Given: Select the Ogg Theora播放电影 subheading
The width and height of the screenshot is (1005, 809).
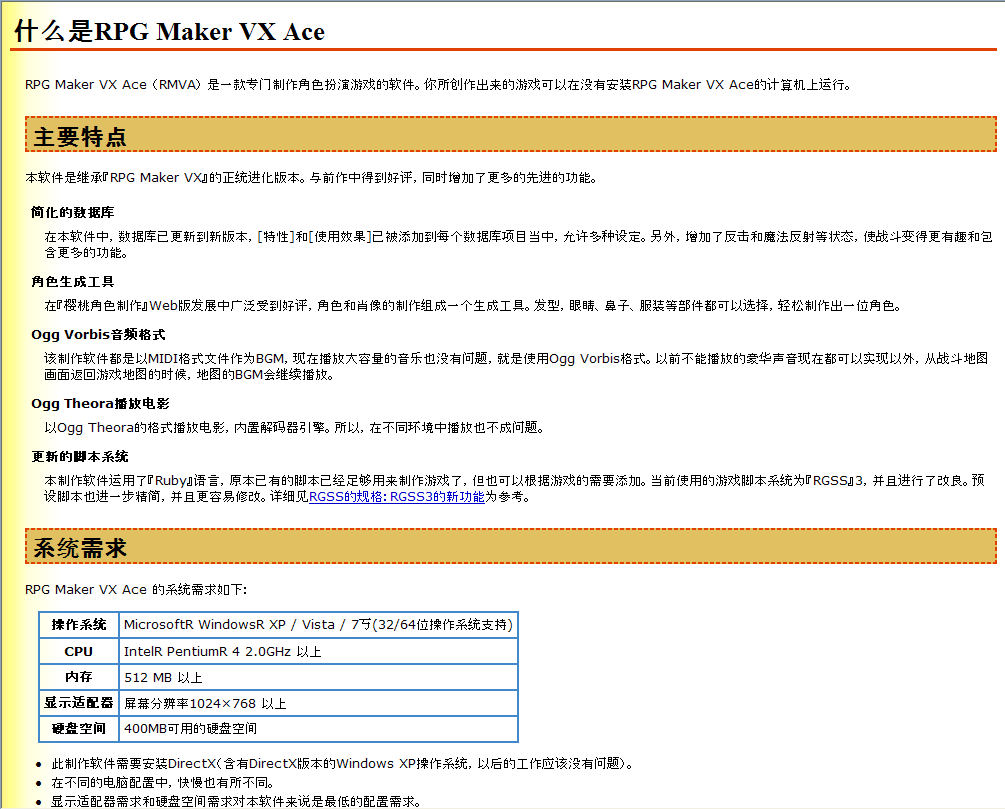Looking at the screenshot, I should pos(100,404).
